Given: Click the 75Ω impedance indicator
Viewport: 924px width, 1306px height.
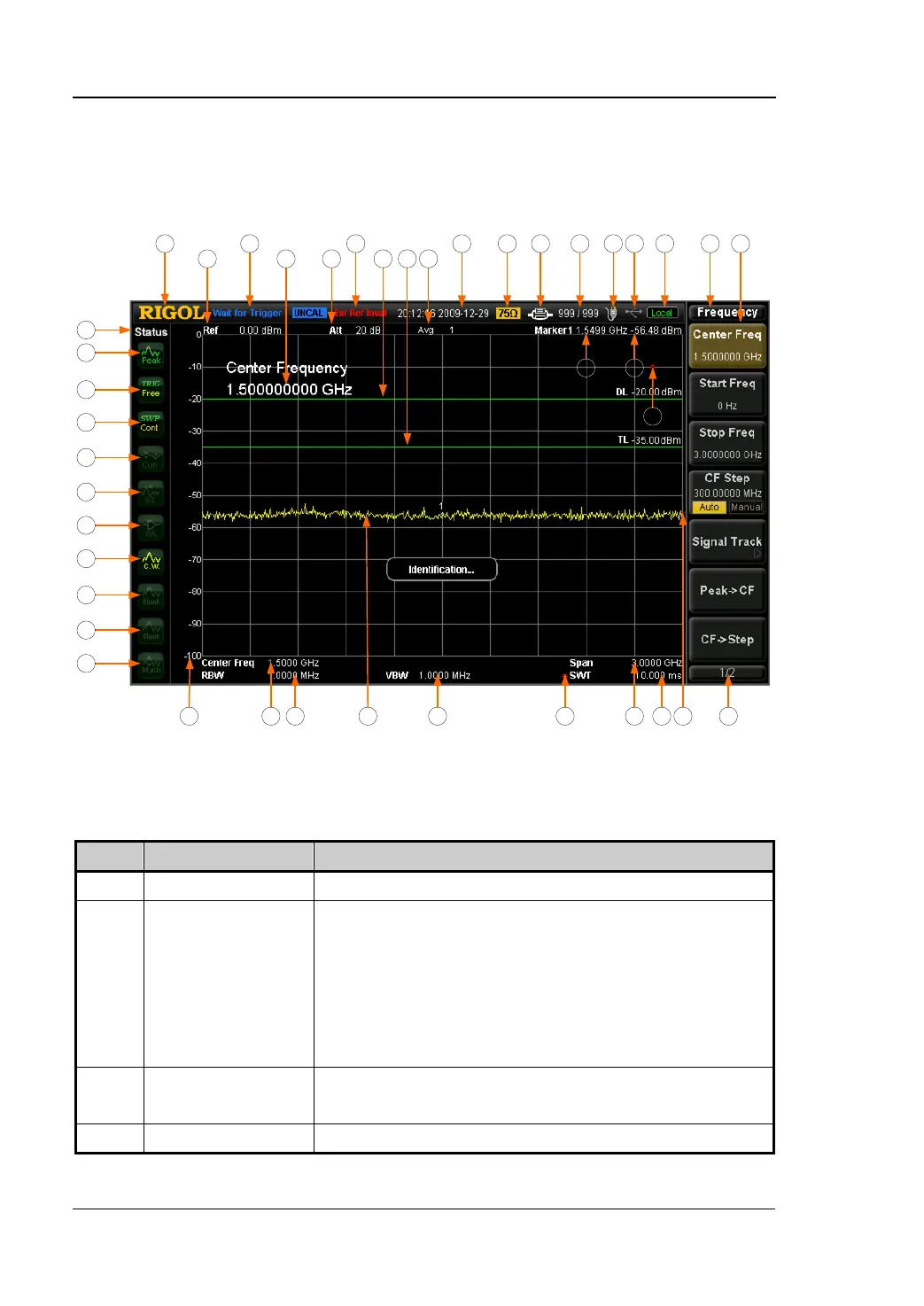Looking at the screenshot, I should pyautogui.click(x=508, y=313).
